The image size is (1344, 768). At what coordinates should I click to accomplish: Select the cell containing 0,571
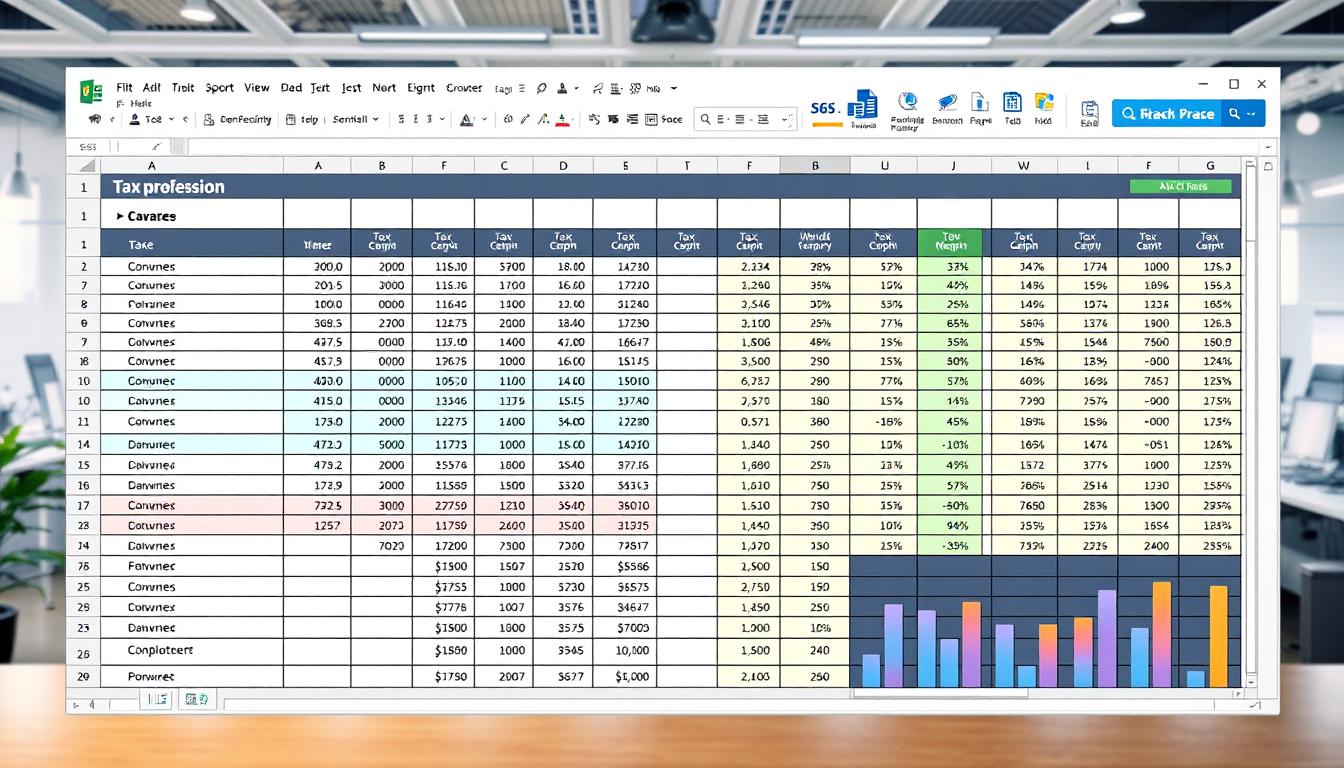click(x=749, y=422)
